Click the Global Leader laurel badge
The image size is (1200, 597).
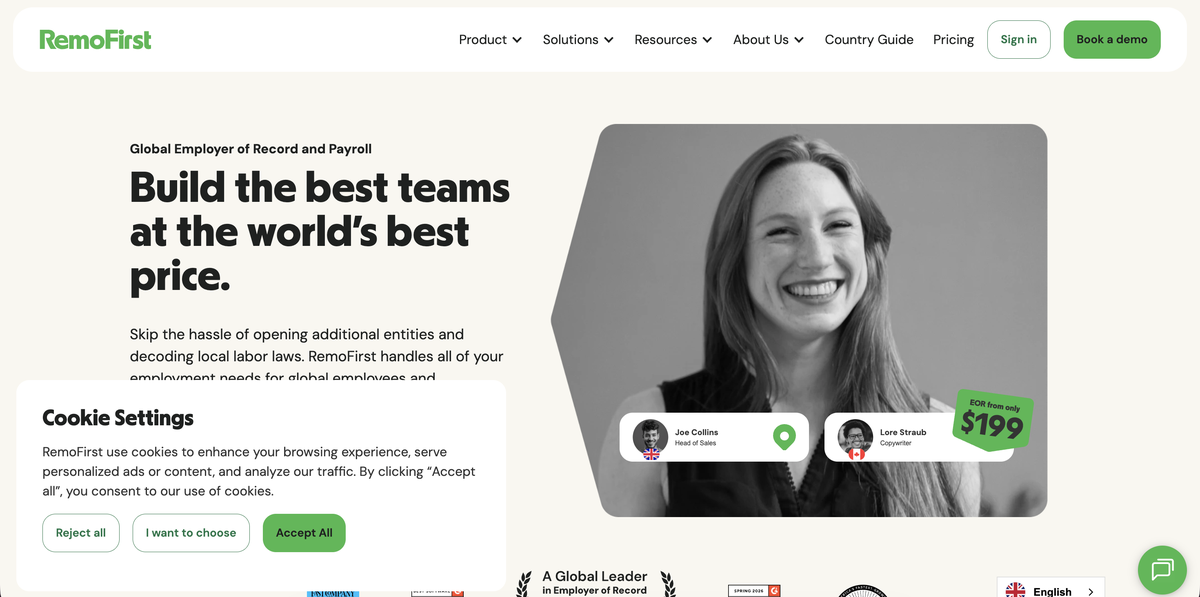(595, 583)
